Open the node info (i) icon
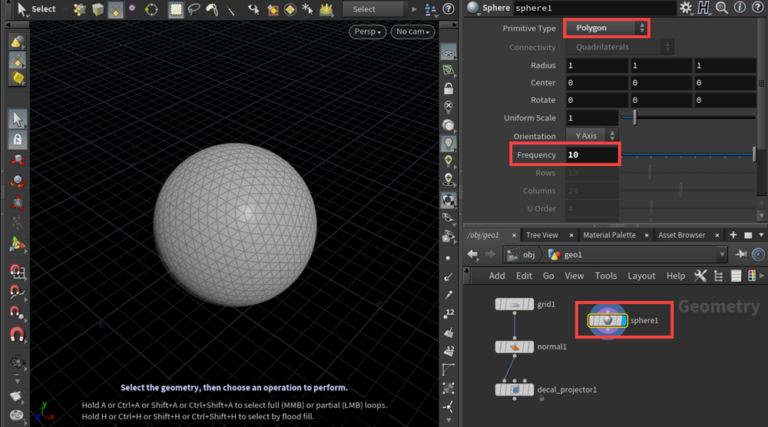 pyautogui.click(x=740, y=8)
